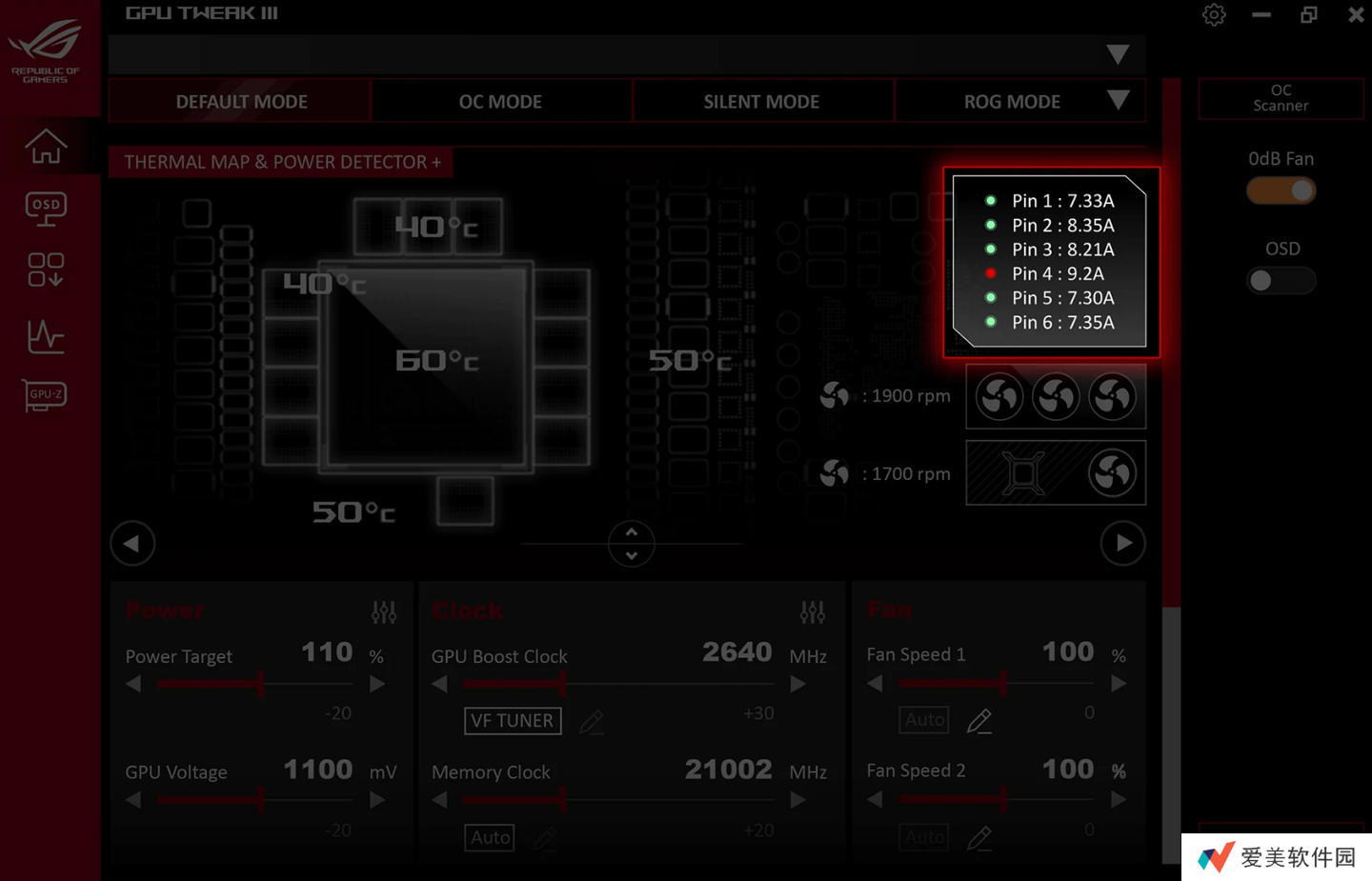Decrease GPU Boost Clock with left arrow
The width and height of the screenshot is (1372, 881).
coord(439,684)
